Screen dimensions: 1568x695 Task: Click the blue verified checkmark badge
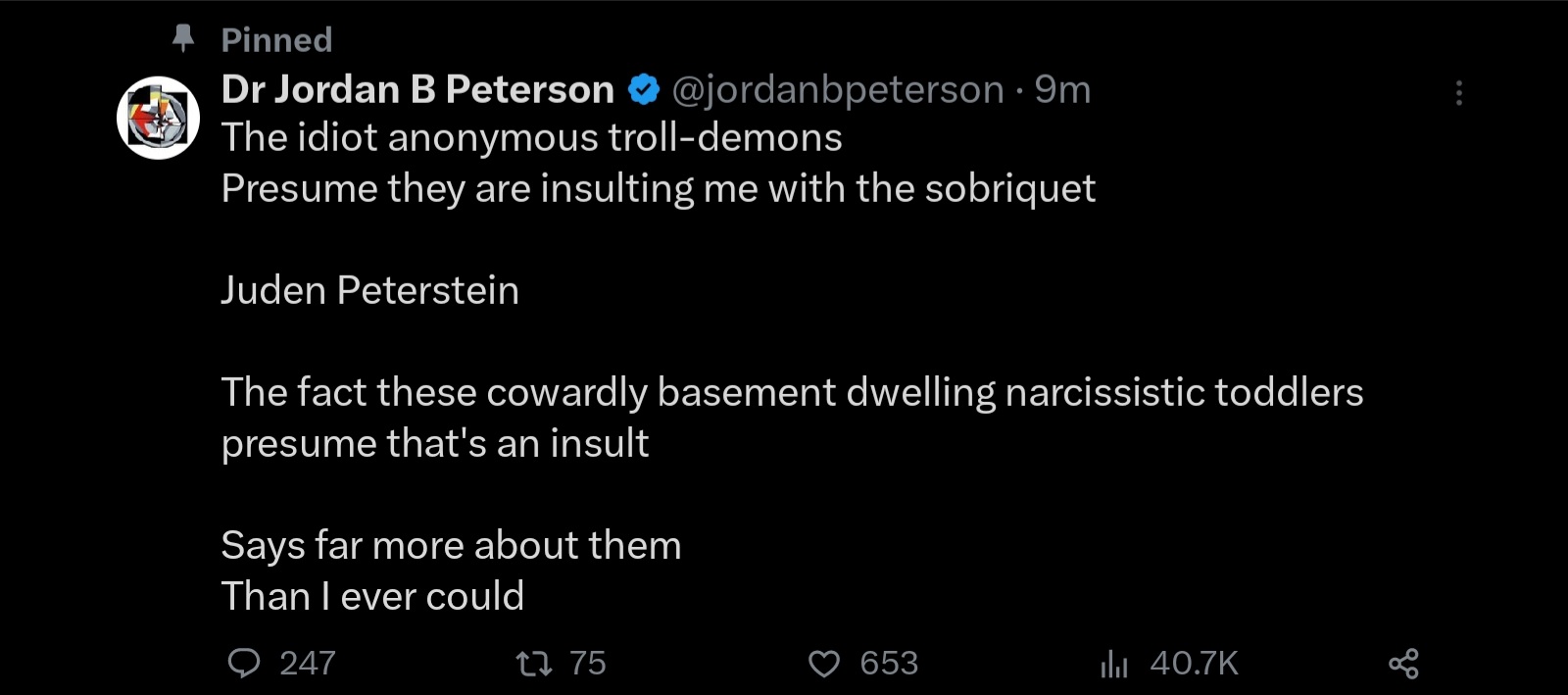[x=643, y=89]
